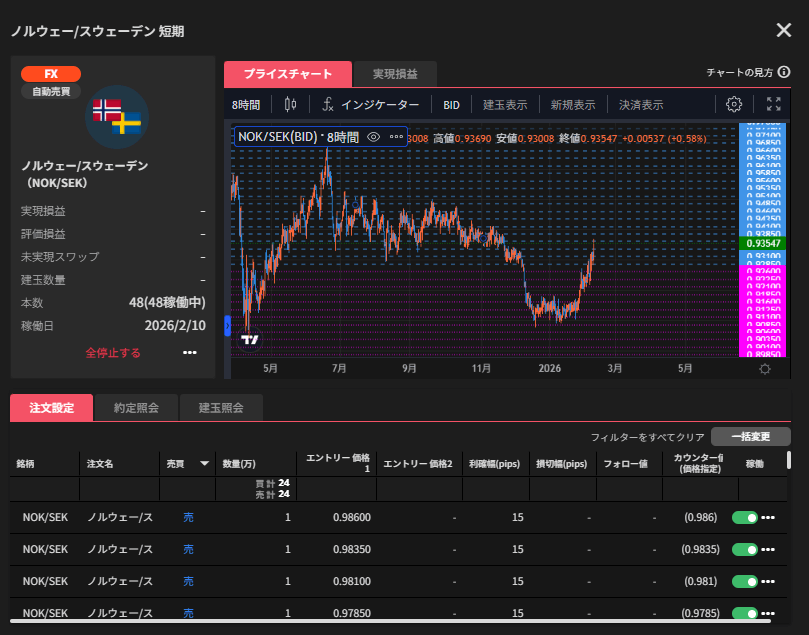This screenshot has height=635, width=809.
Task: Switch off the 0.98100 order toggle
Action: point(745,582)
